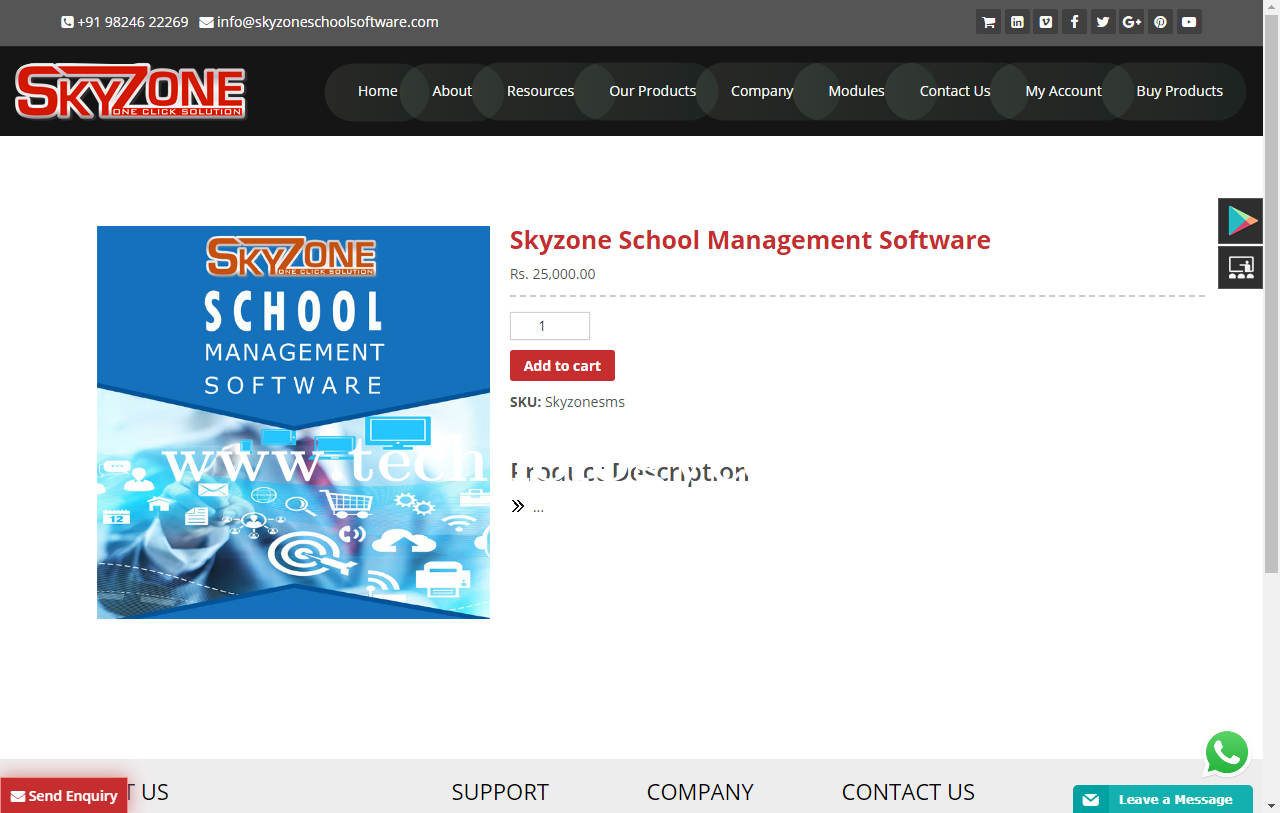Open the Google Plus icon

tap(1132, 22)
